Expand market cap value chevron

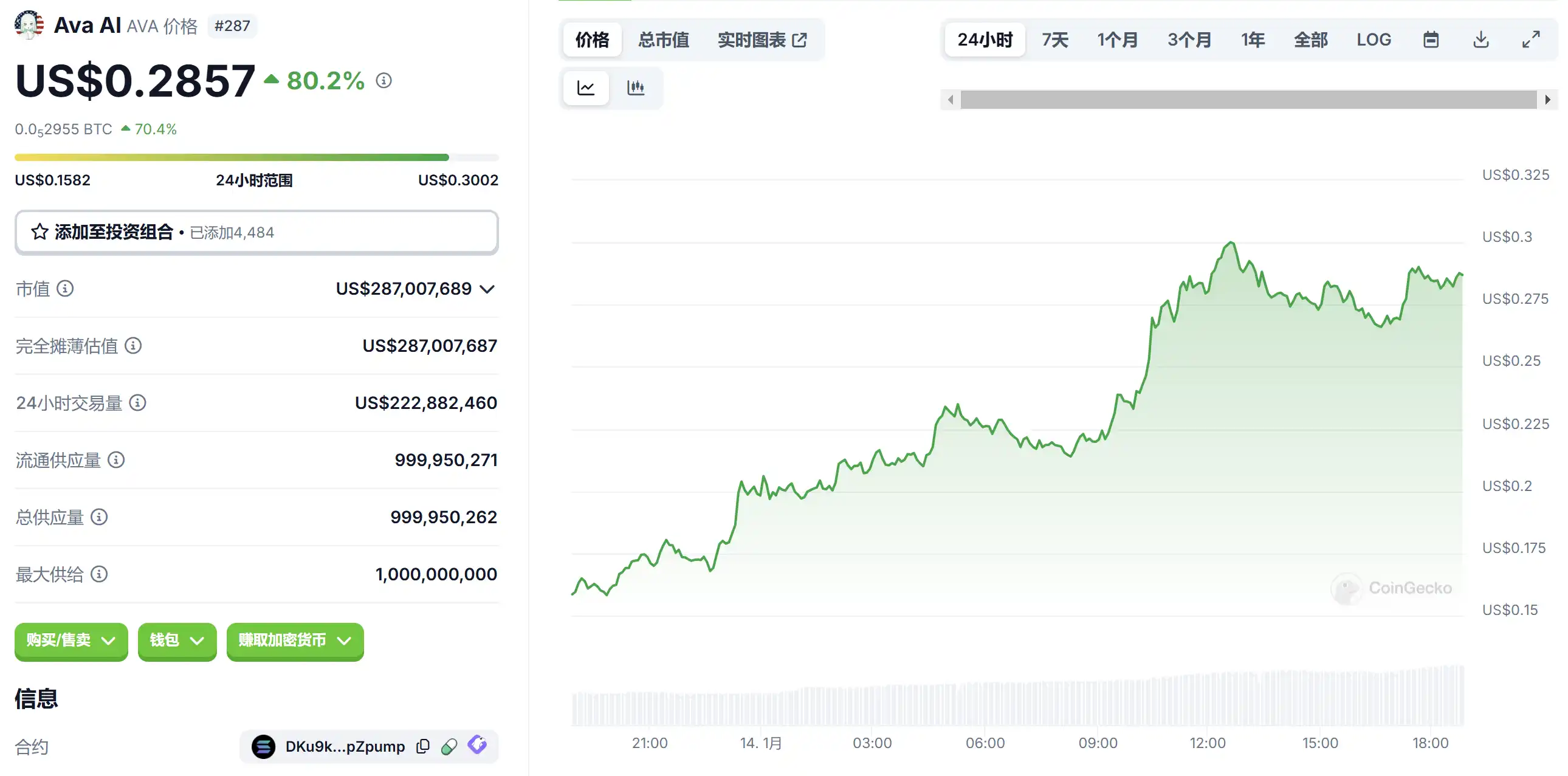pos(487,289)
